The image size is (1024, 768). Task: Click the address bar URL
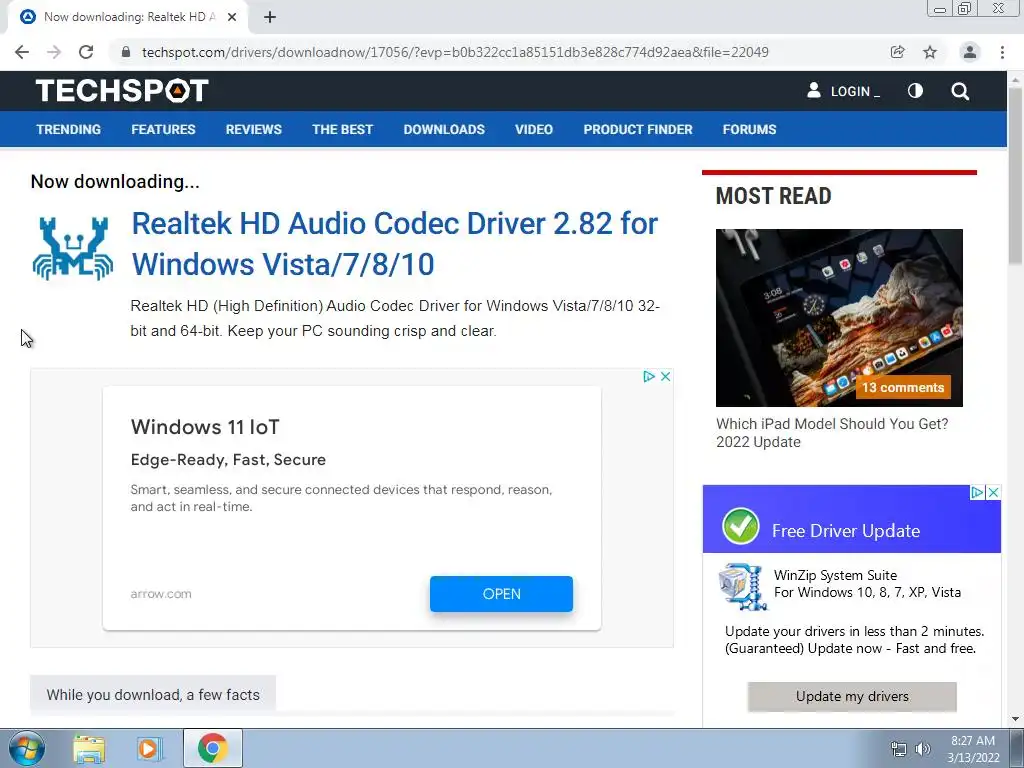(455, 52)
